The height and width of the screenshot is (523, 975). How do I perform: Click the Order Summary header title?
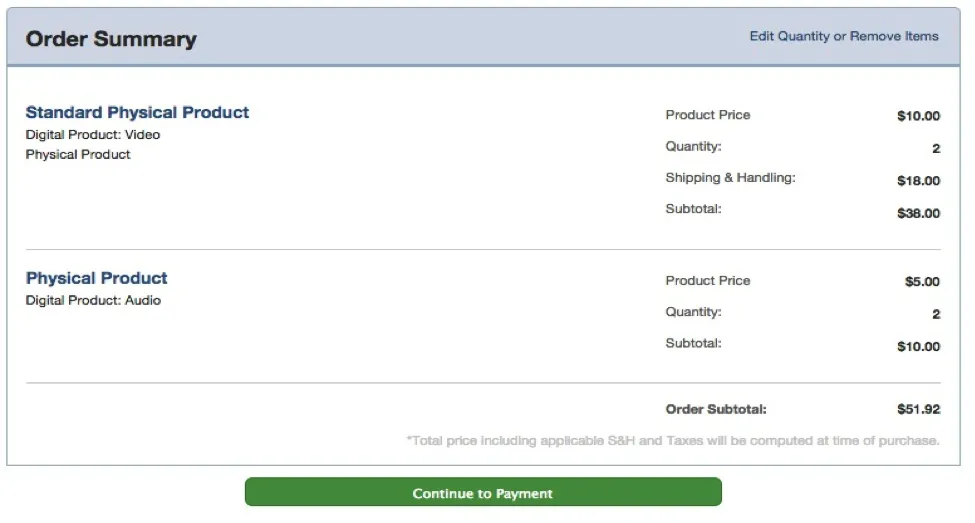[x=111, y=39]
